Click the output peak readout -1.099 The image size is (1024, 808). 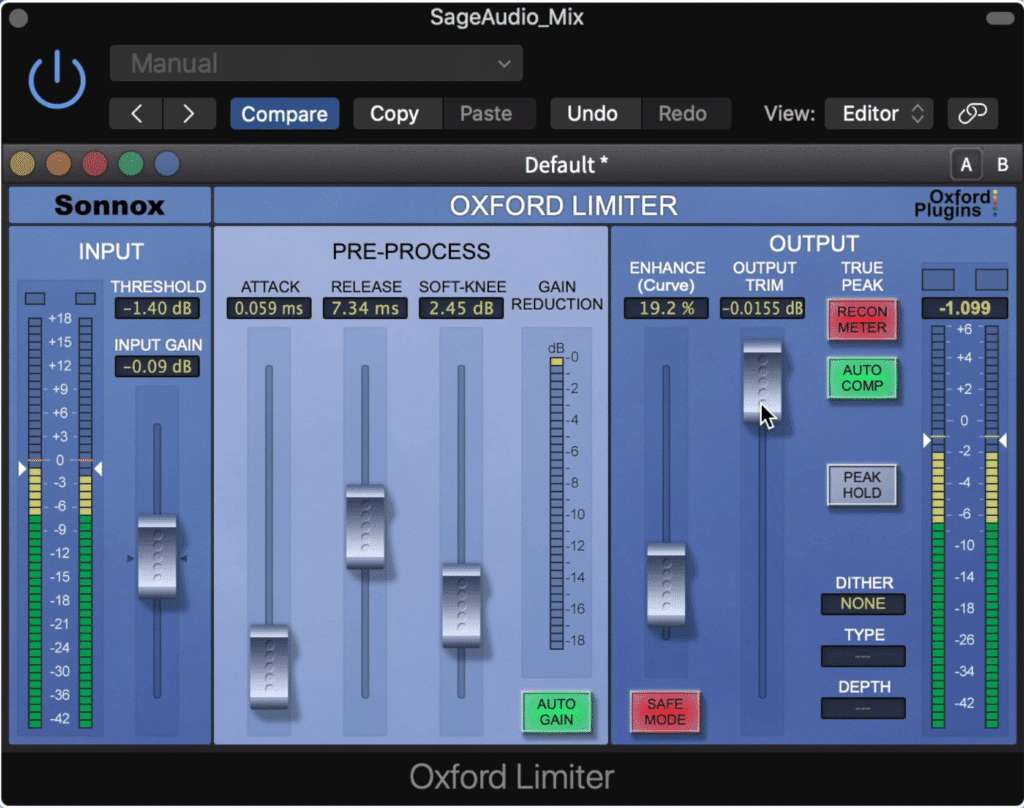click(965, 308)
